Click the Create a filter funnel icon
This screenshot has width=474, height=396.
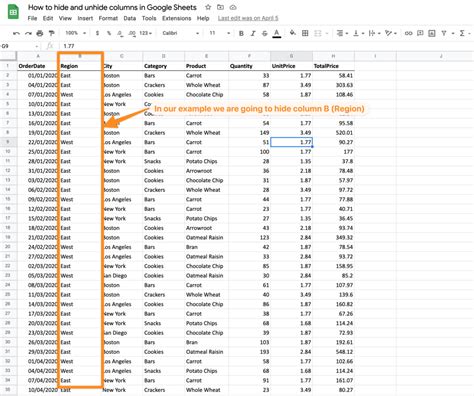click(x=444, y=33)
